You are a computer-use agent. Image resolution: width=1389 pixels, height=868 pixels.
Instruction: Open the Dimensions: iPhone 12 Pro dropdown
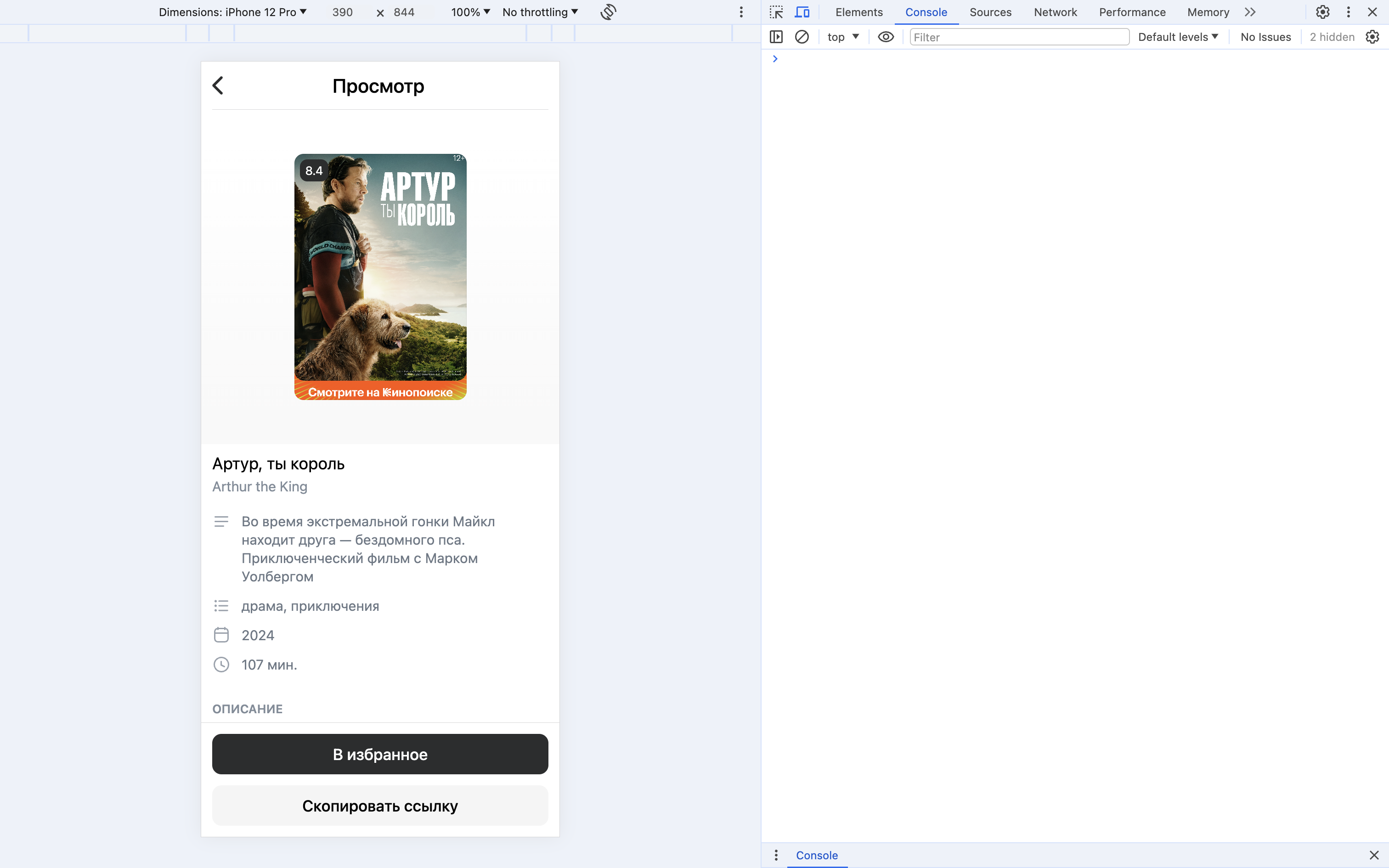(x=232, y=12)
